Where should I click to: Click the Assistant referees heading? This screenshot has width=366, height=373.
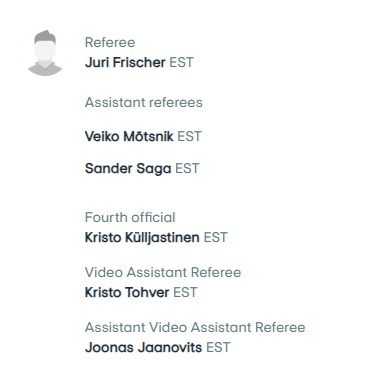144,102
